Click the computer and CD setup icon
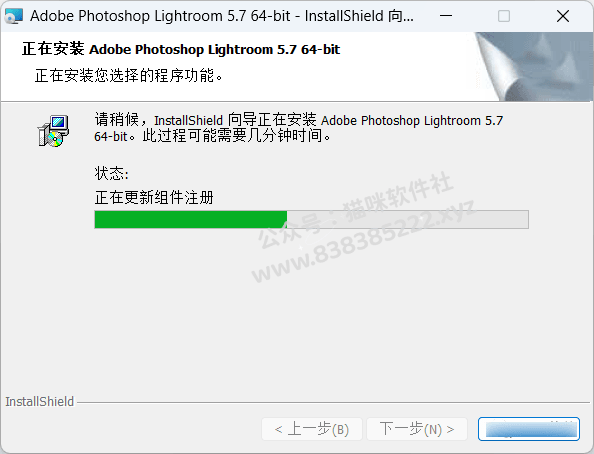 [x=53, y=131]
